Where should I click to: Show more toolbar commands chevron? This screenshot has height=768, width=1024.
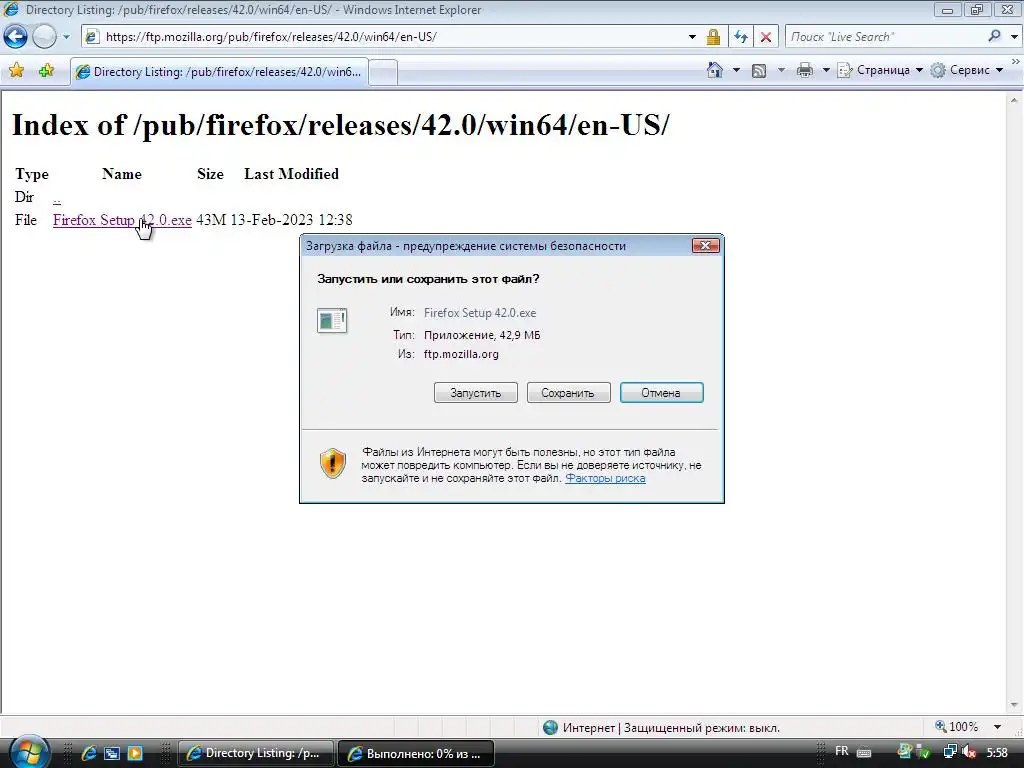[1016, 61]
